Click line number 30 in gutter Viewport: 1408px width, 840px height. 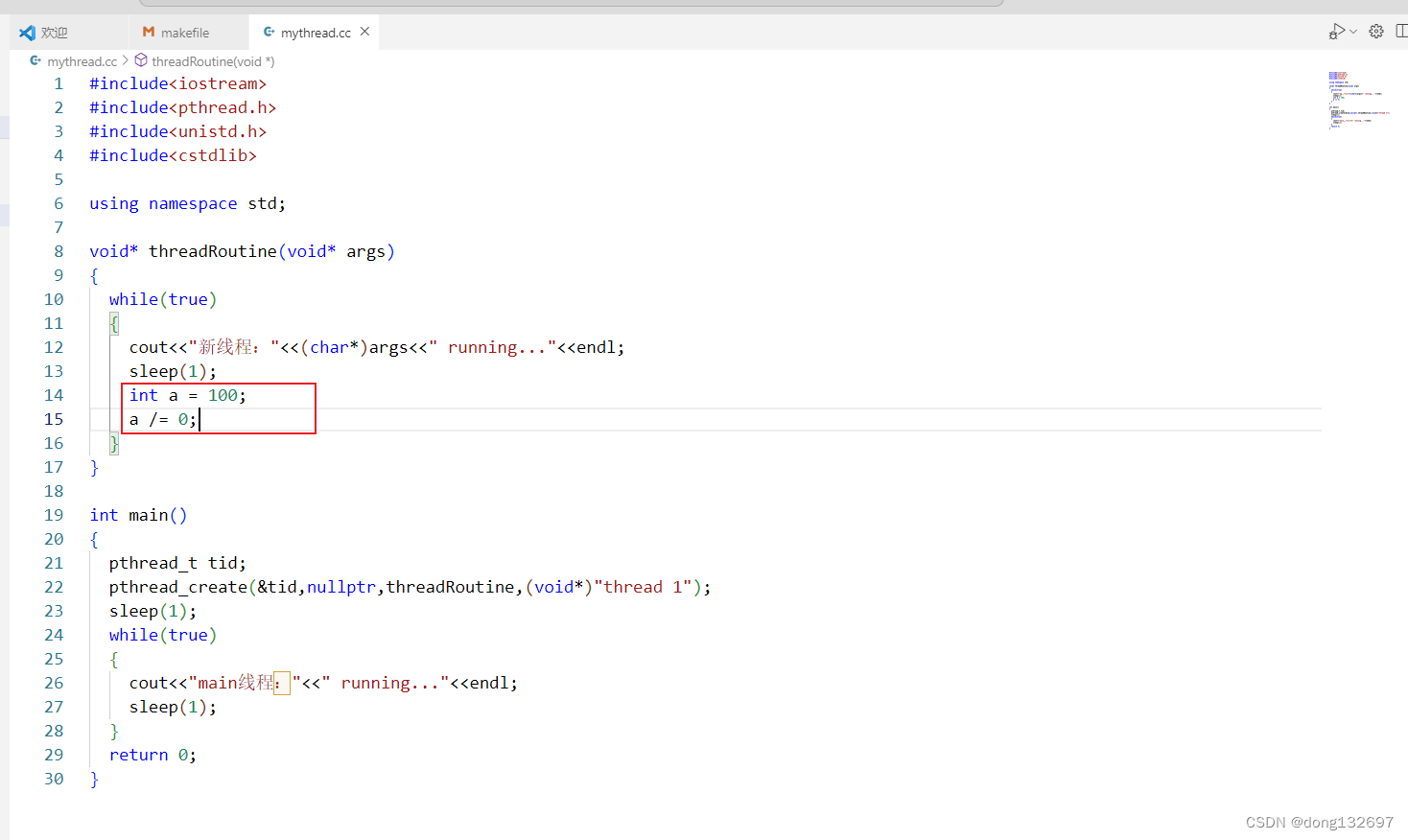coord(54,779)
